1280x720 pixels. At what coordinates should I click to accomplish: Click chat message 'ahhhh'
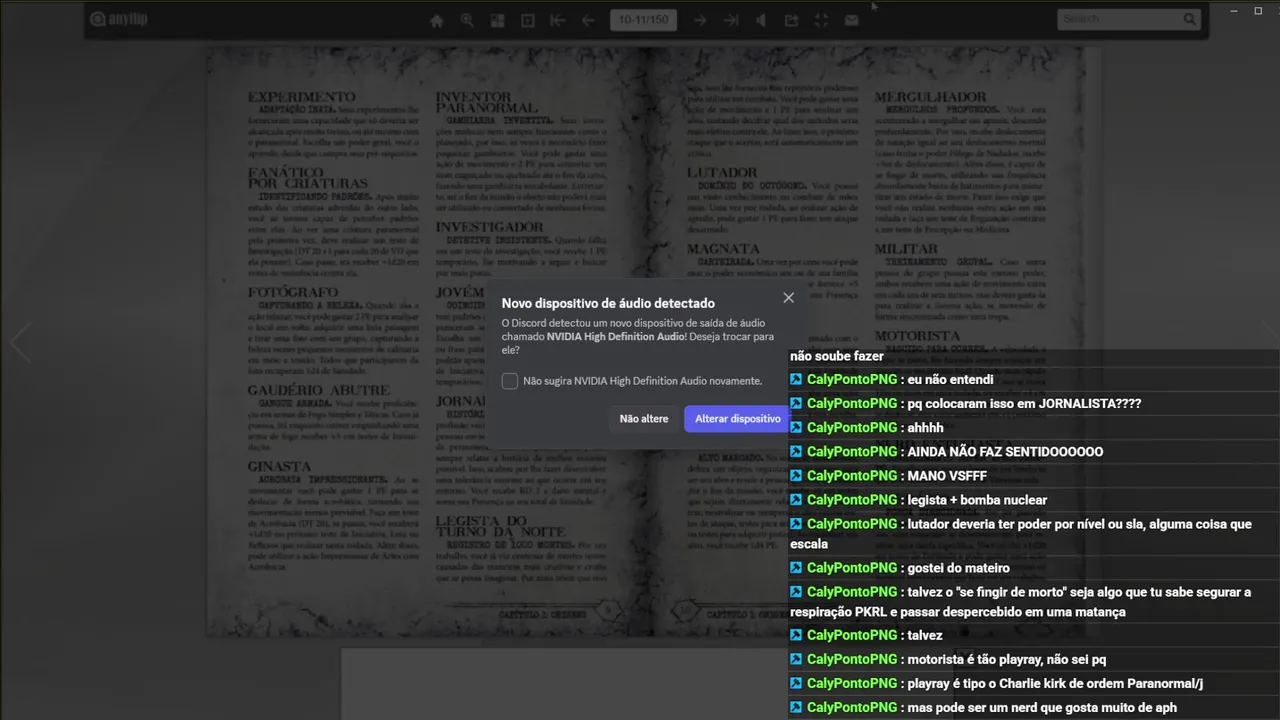925,428
